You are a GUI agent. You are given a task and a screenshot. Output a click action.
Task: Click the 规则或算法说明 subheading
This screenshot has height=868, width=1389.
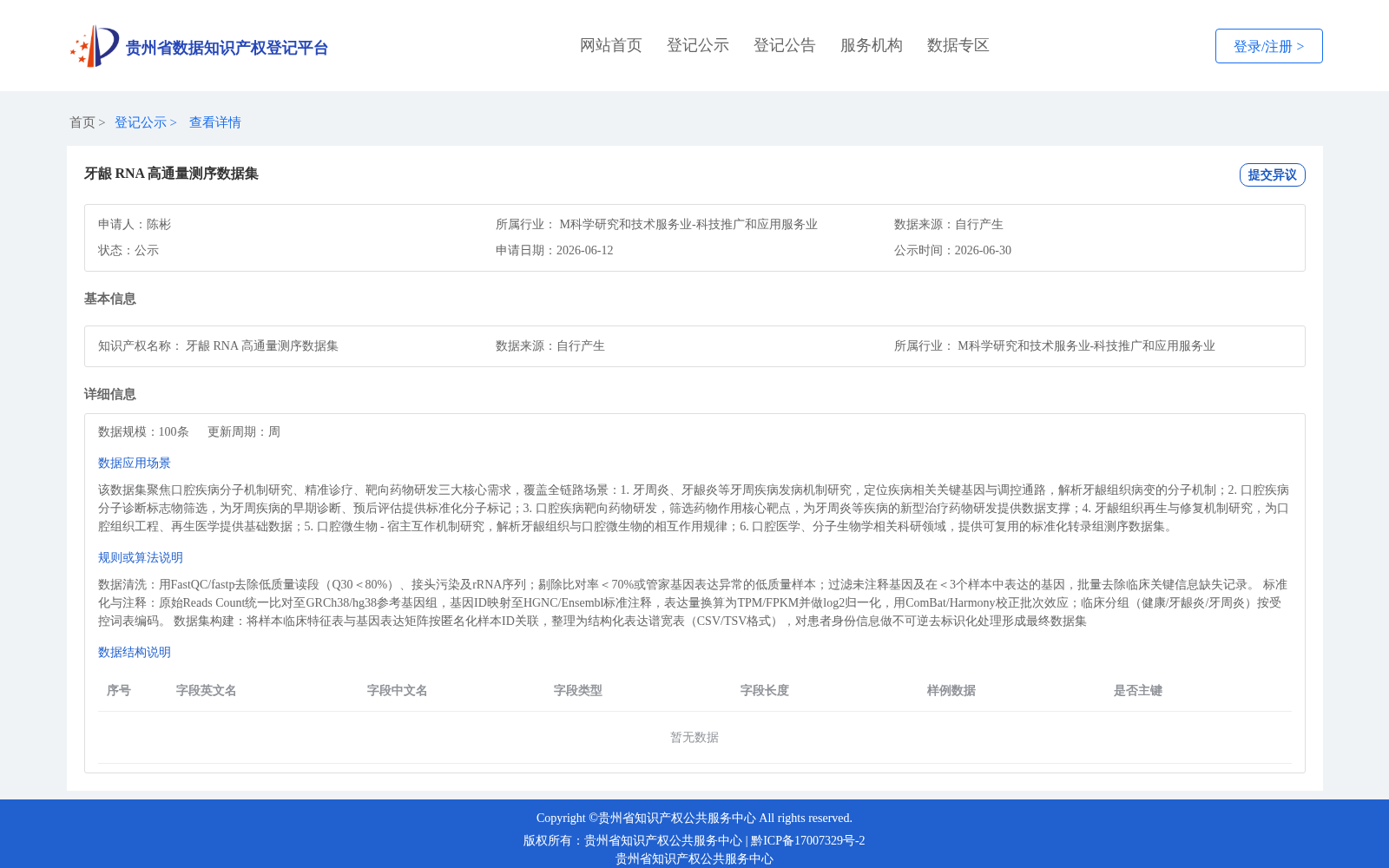[x=141, y=557]
